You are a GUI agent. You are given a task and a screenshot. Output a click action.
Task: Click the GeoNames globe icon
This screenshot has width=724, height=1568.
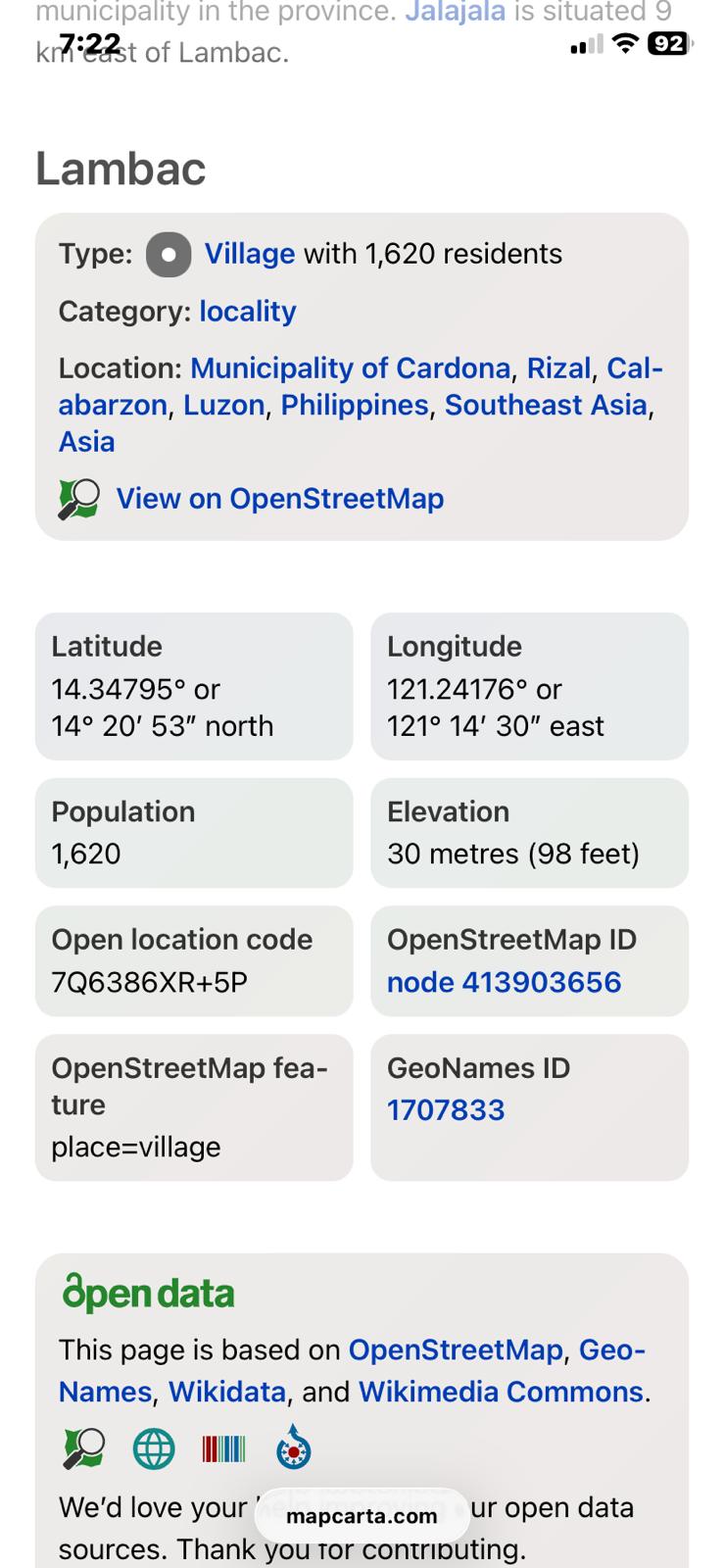tap(154, 1448)
